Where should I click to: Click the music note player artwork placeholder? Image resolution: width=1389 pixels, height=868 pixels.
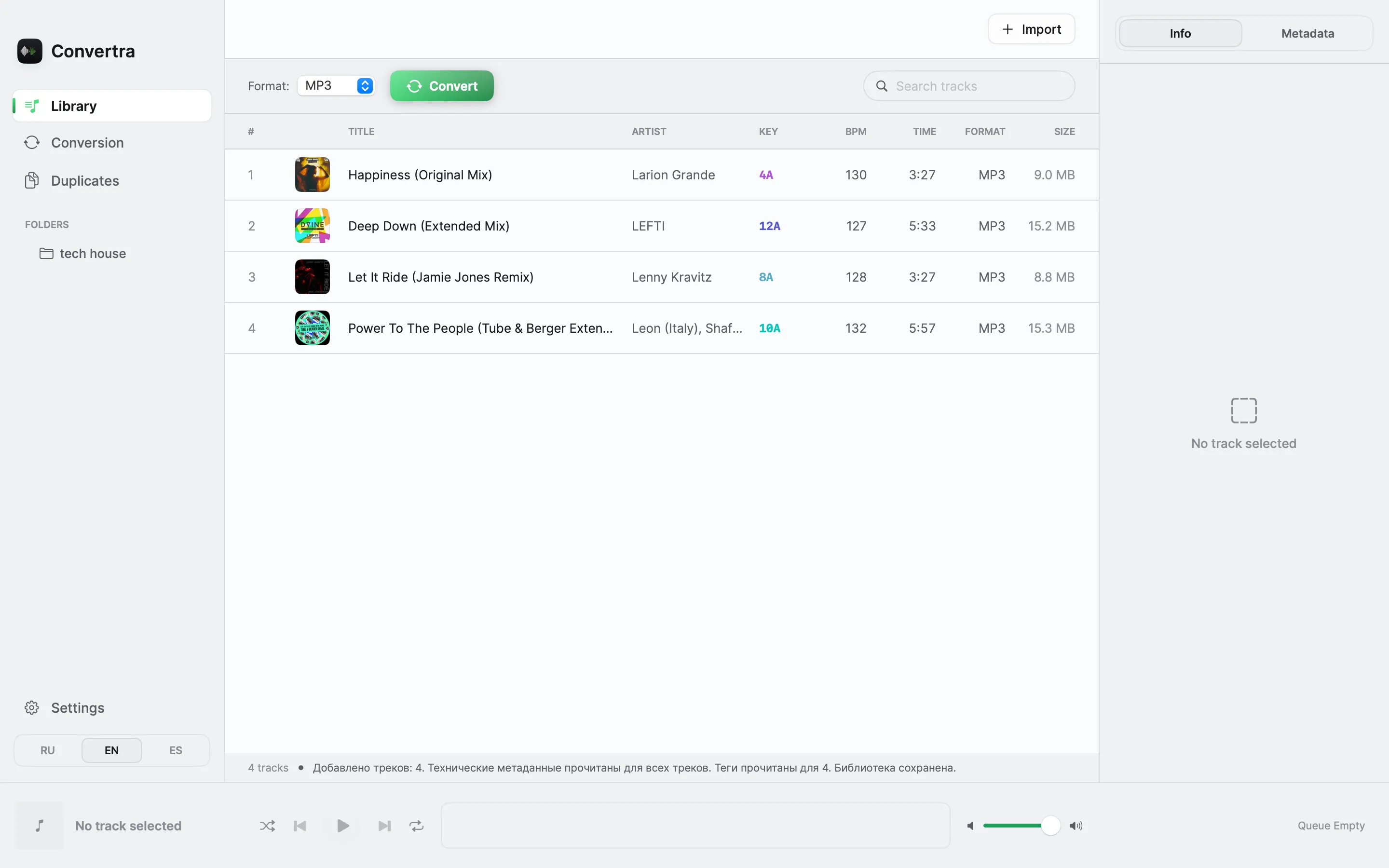point(39,826)
